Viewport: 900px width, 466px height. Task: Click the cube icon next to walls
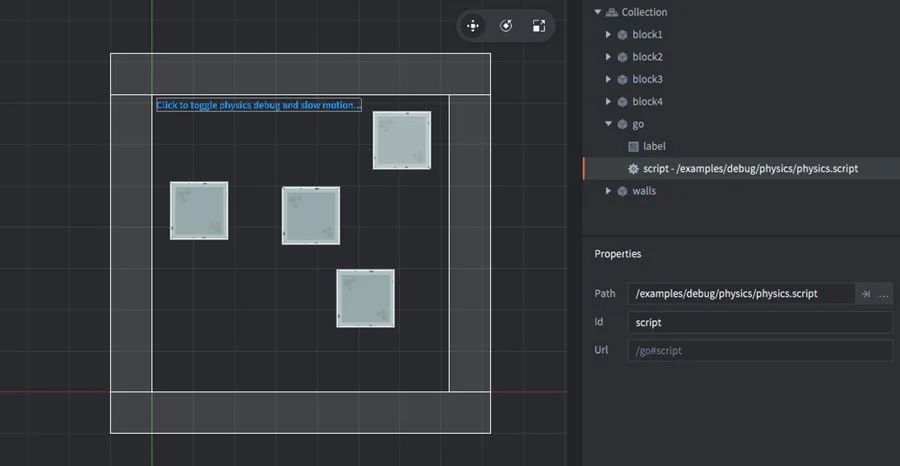[622, 191]
